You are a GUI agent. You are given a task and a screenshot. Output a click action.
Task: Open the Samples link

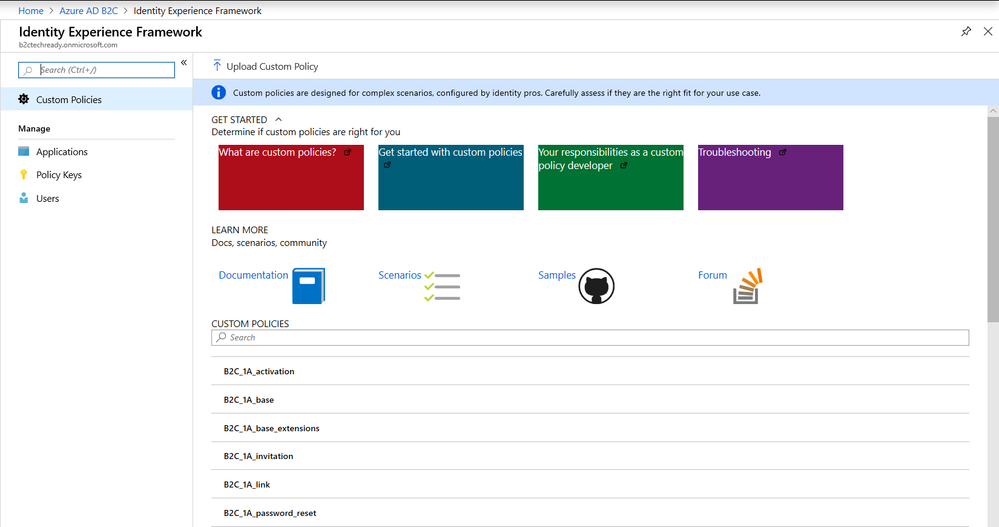(x=557, y=275)
